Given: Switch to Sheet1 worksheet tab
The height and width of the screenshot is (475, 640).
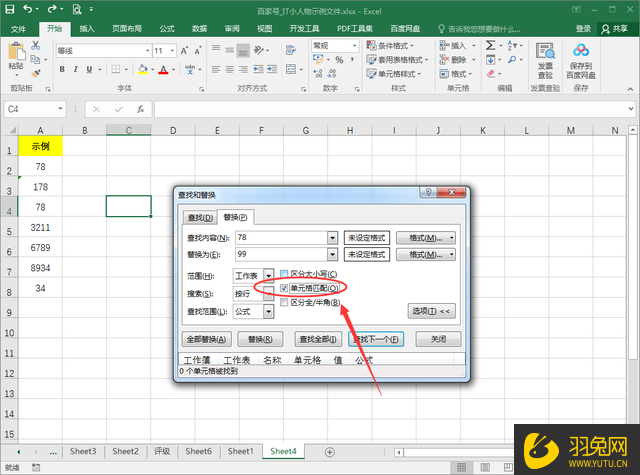Looking at the screenshot, I should point(240,451).
